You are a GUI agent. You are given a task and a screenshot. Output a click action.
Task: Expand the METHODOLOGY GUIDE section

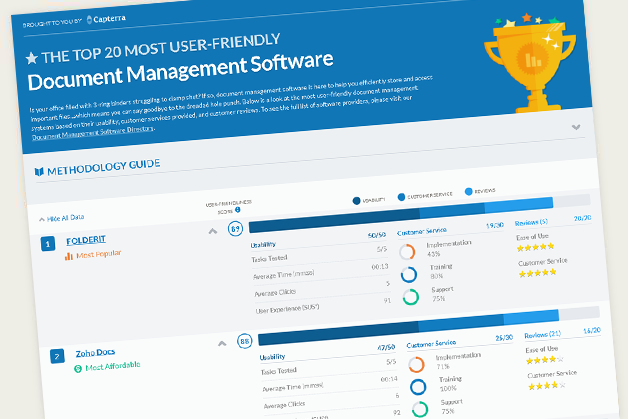tap(103, 167)
